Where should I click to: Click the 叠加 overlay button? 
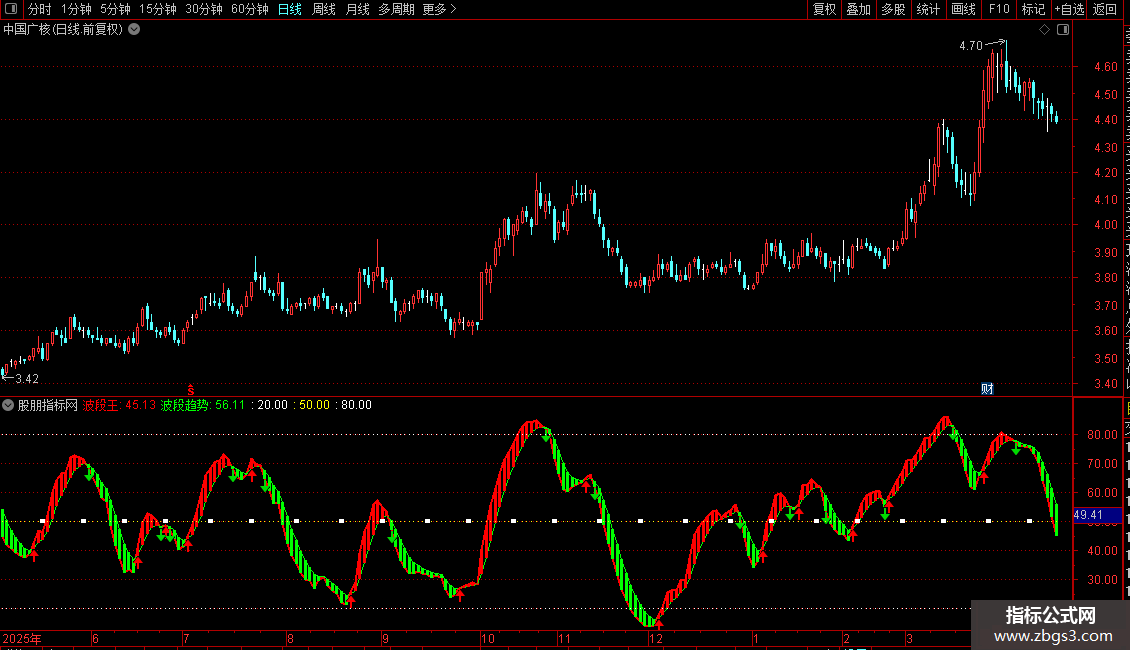[x=858, y=9]
